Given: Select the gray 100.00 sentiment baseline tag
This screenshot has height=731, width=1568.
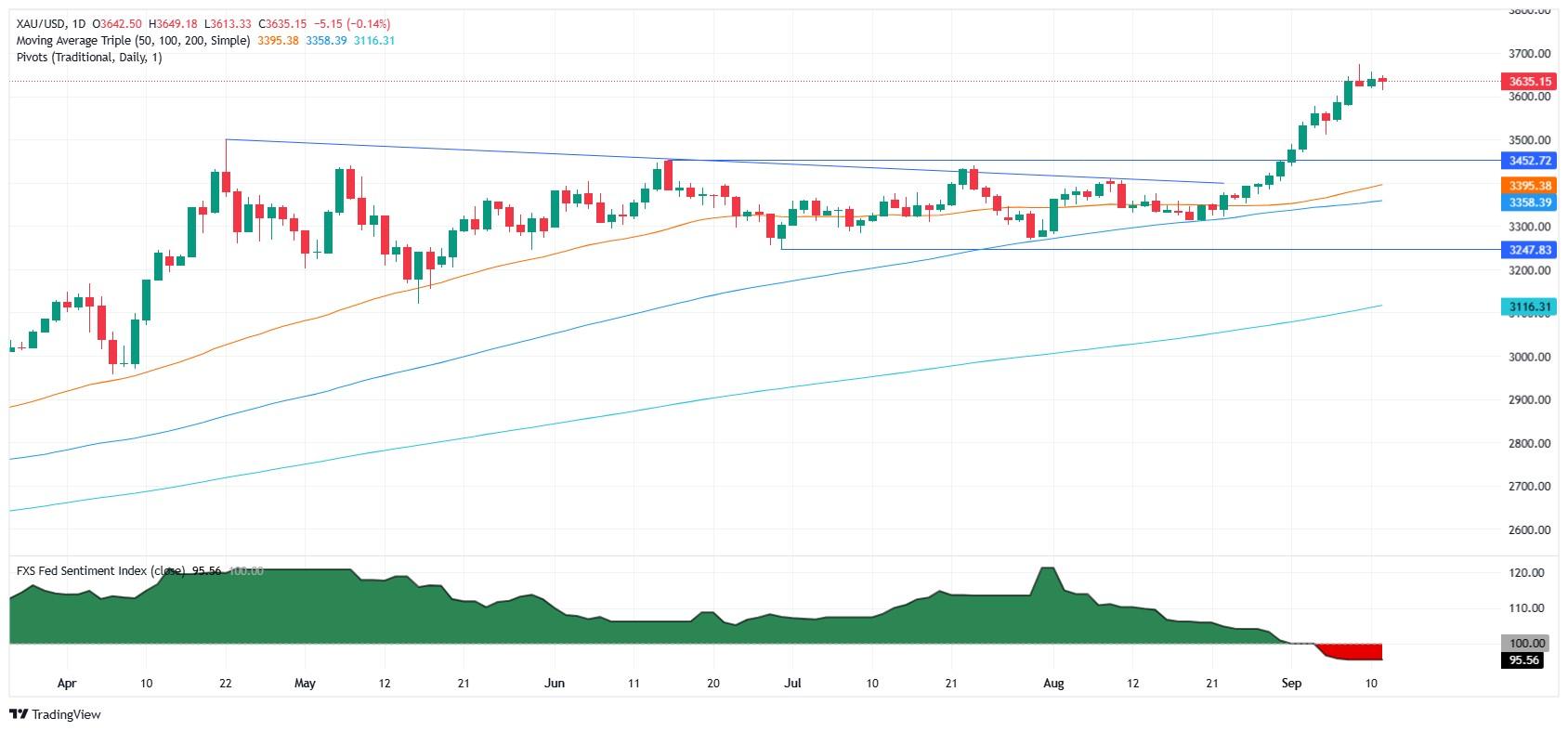Looking at the screenshot, I should 1529,643.
